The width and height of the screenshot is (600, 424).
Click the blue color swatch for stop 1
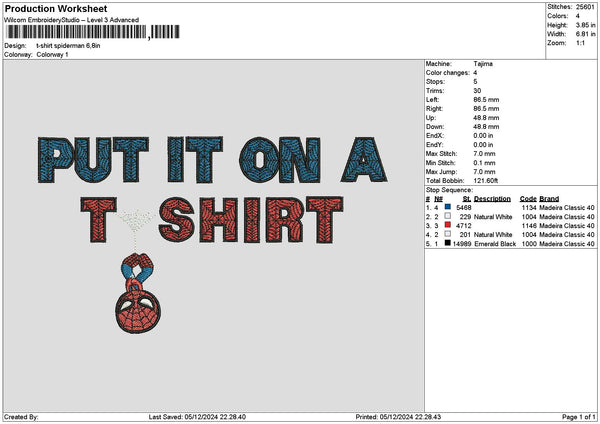447,207
